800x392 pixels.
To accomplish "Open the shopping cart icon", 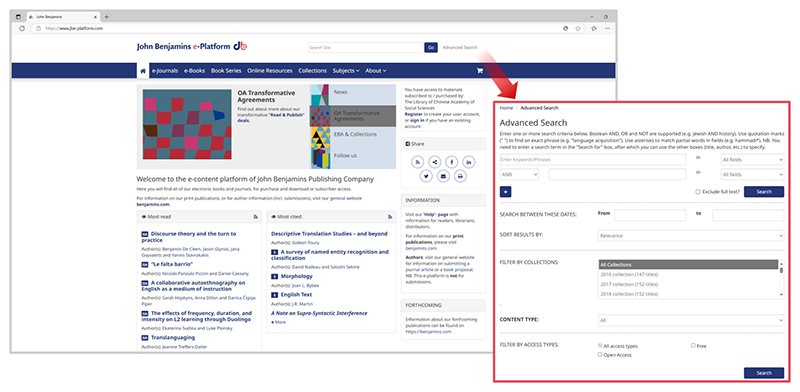I will tap(479, 71).
